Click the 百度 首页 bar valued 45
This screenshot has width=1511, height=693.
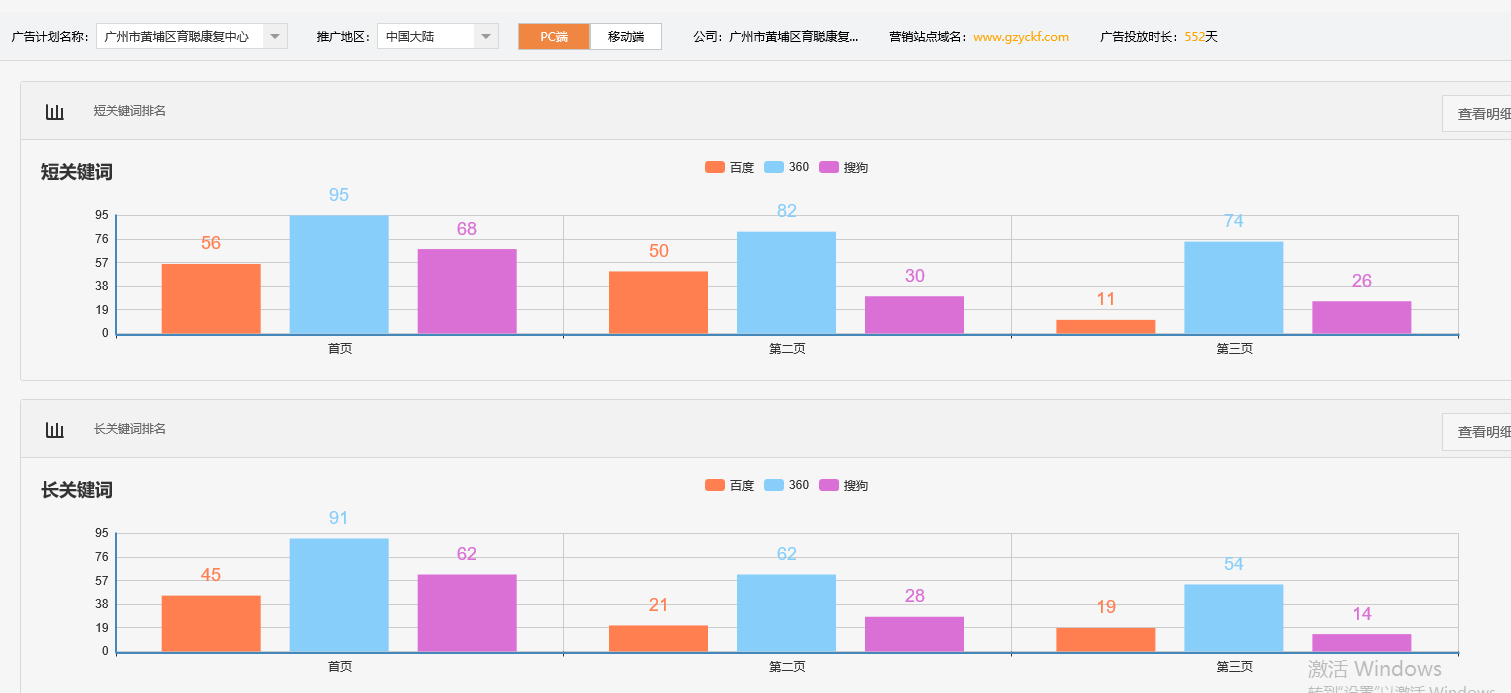211,624
